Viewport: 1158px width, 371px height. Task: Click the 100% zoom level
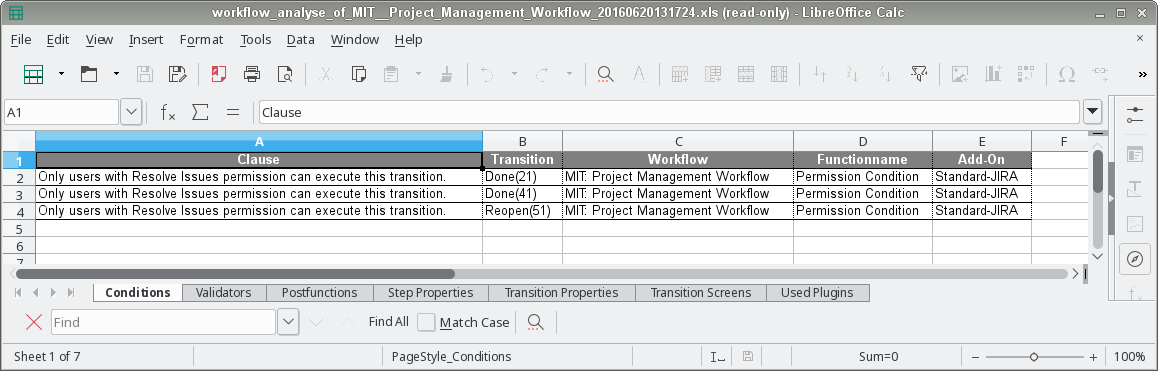point(1128,357)
